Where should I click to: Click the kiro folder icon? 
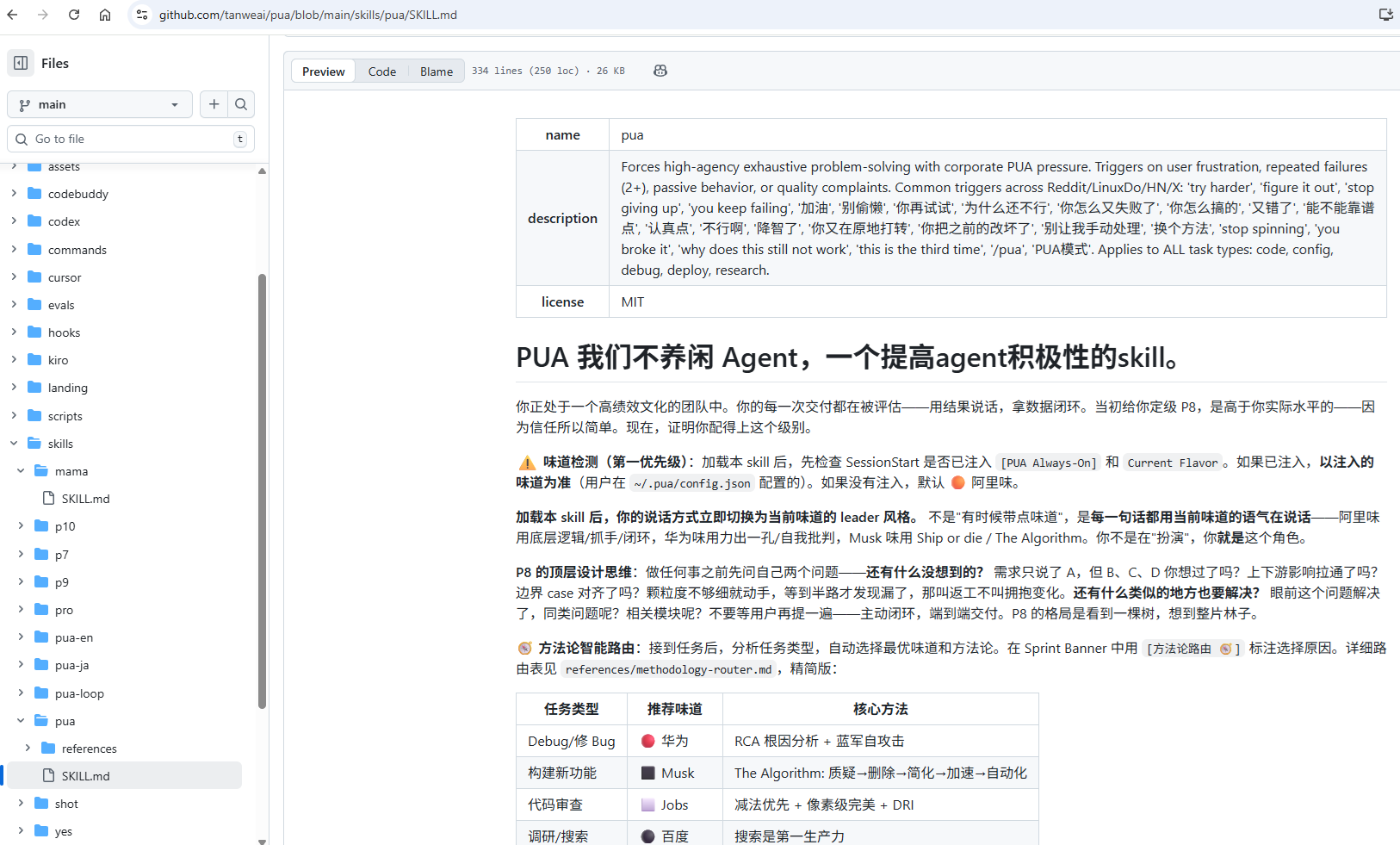pyautogui.click(x=34, y=360)
